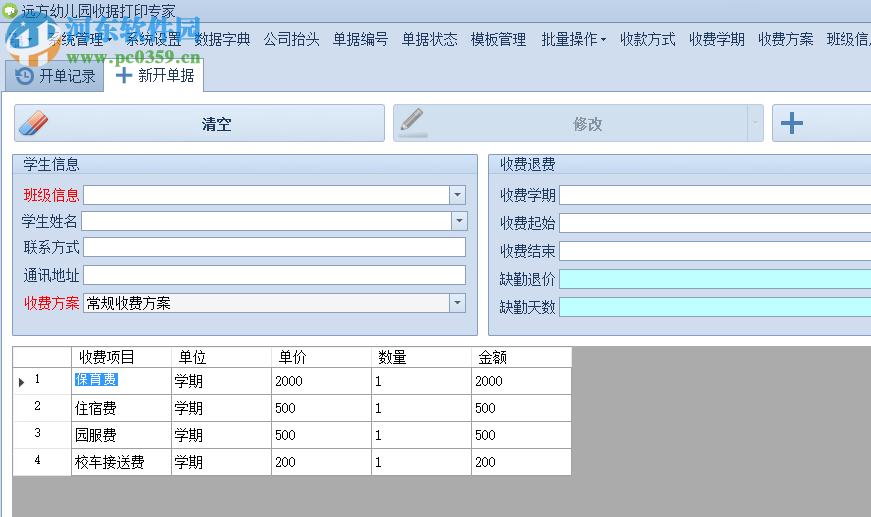The height and width of the screenshot is (517, 871).
Task: Click the 缺勤退价 cyan field
Action: pyautogui.click(x=715, y=279)
